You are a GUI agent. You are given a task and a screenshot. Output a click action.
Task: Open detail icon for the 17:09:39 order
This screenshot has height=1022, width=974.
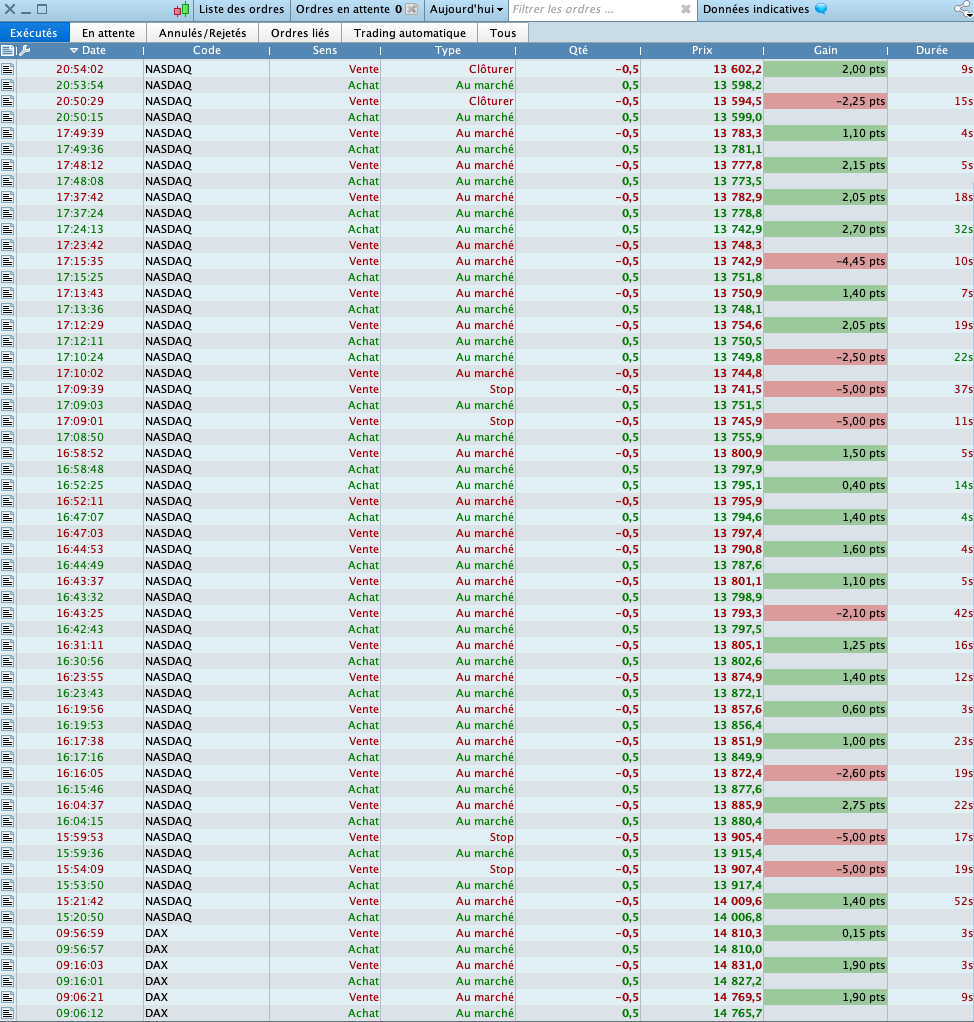[7, 389]
